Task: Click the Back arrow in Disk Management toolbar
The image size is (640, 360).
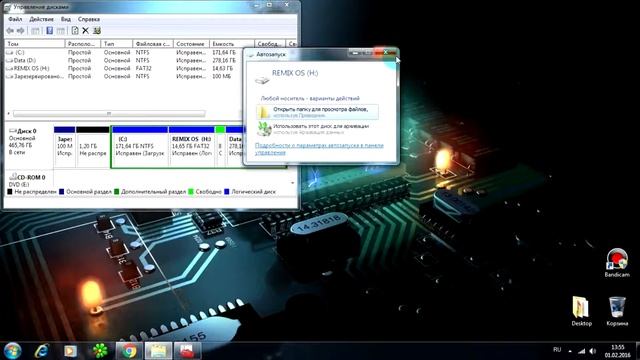Action: (10, 31)
